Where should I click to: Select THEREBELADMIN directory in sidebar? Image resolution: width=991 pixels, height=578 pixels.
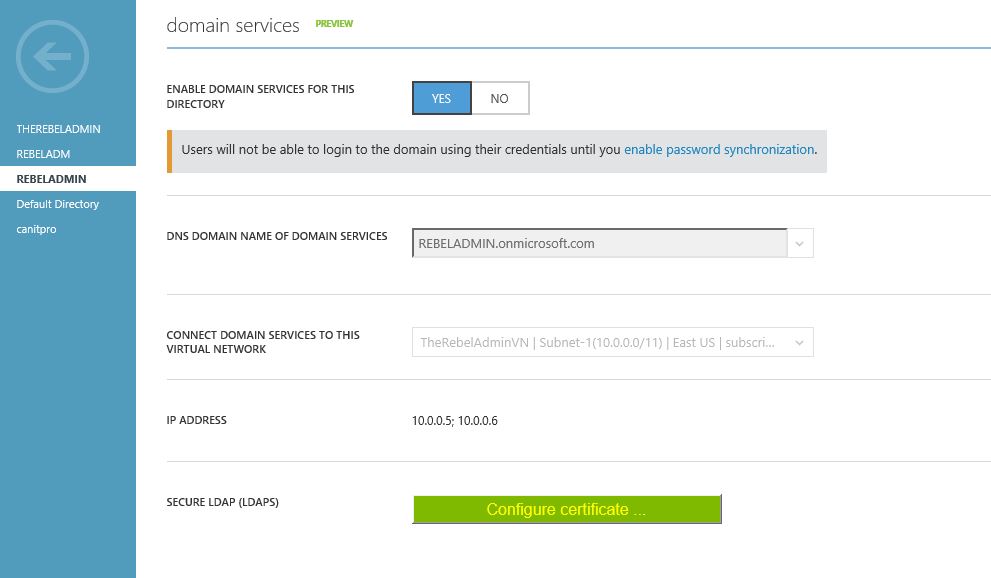pos(58,129)
